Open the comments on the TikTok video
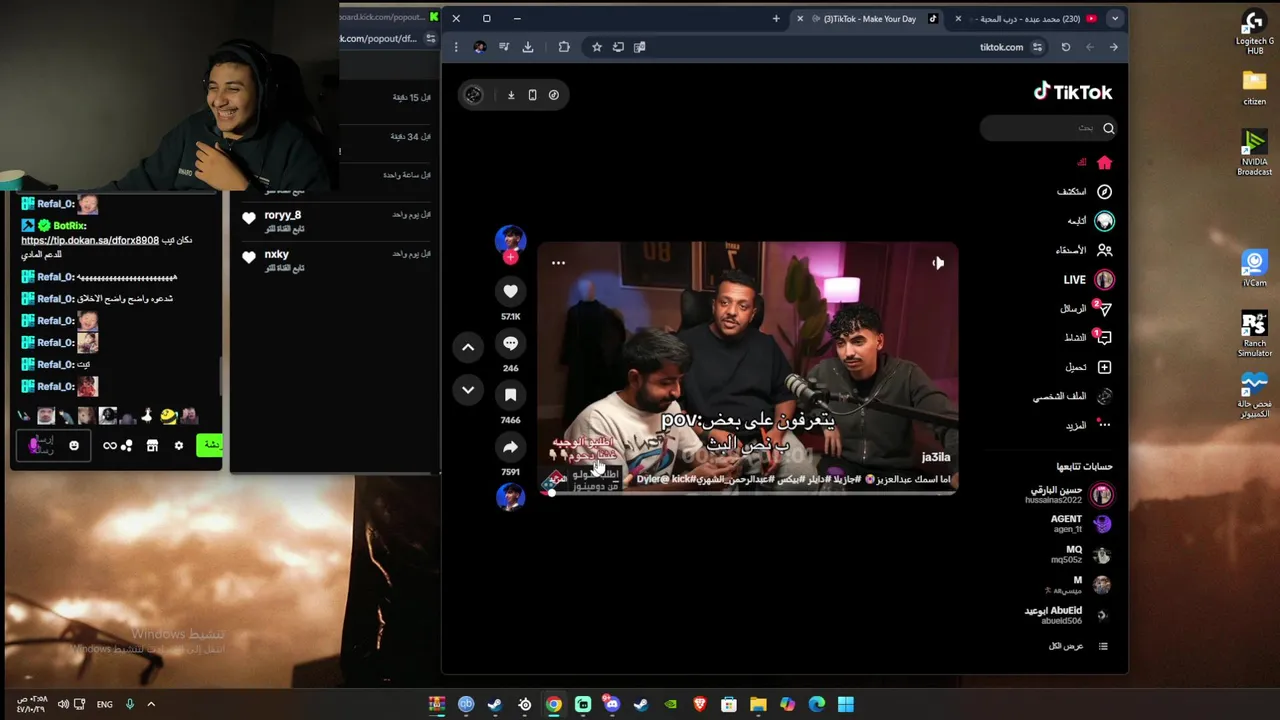1280x720 pixels. (x=510, y=343)
